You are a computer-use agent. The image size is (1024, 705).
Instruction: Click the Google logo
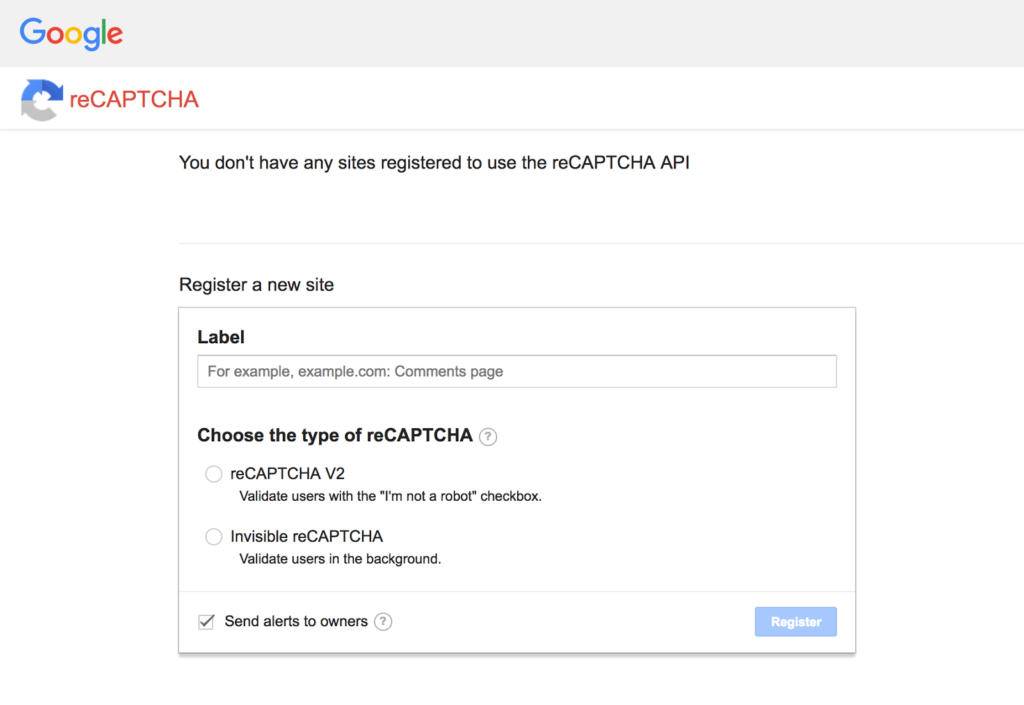click(x=71, y=34)
